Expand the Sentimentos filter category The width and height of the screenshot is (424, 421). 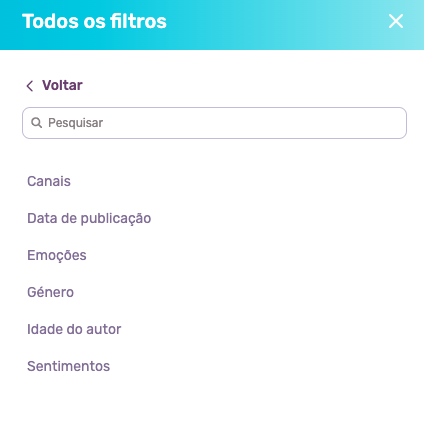68,366
